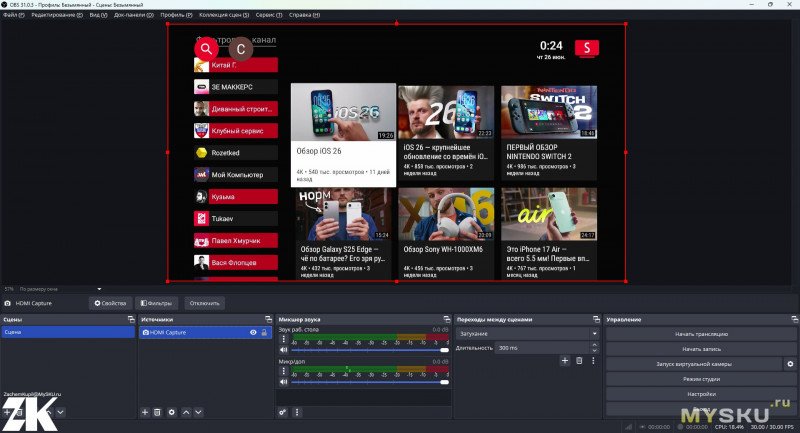The height and width of the screenshot is (433, 800).
Task: Enable Режим студии
Action: (701, 379)
